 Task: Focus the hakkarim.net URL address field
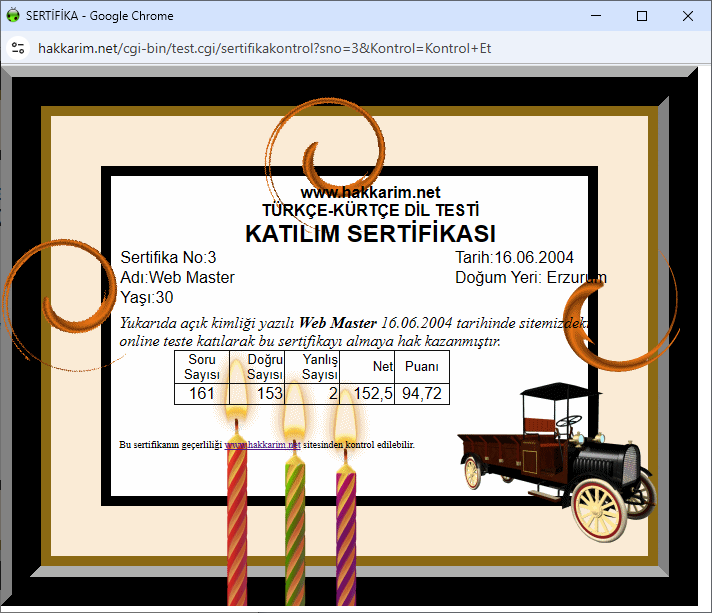point(265,48)
